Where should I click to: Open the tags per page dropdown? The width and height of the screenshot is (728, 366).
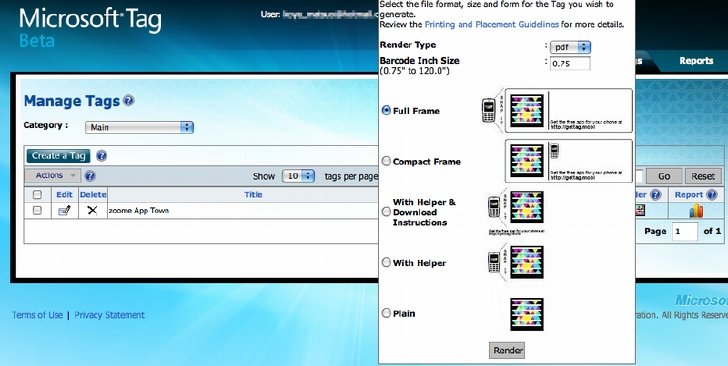click(x=299, y=176)
